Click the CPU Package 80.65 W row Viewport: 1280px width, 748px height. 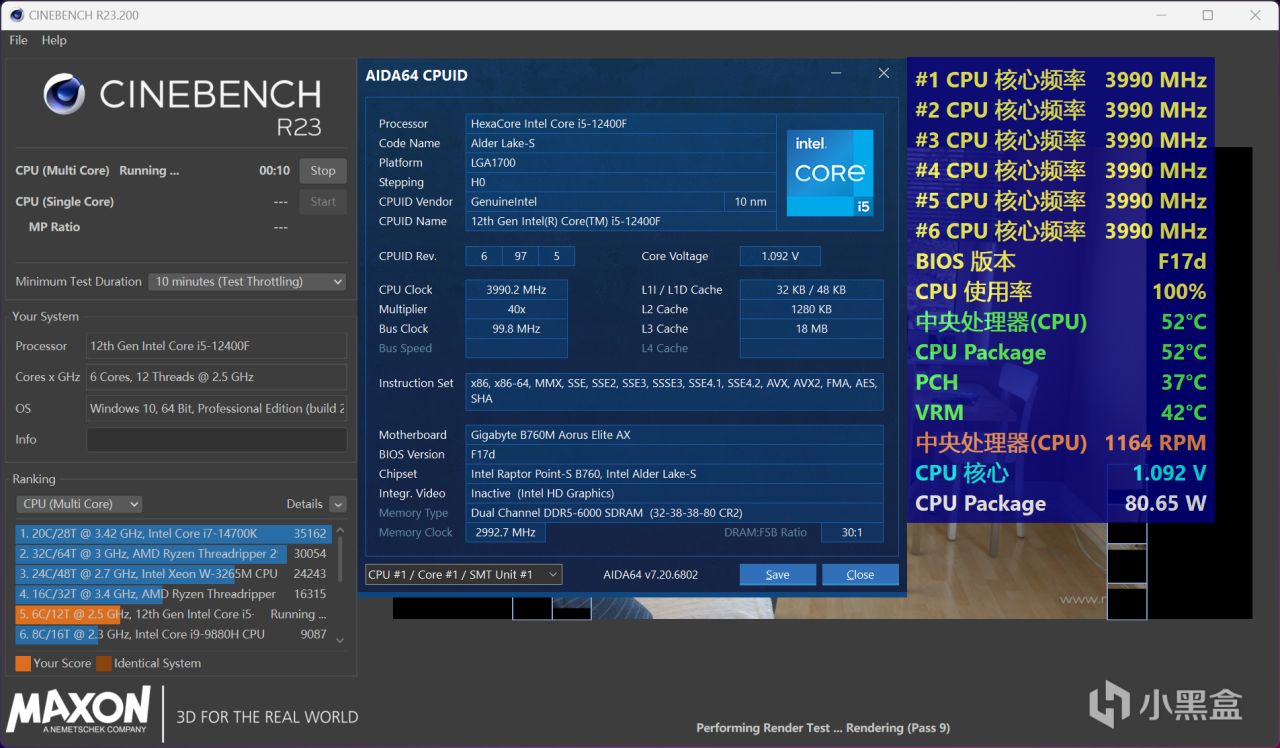tap(1061, 504)
